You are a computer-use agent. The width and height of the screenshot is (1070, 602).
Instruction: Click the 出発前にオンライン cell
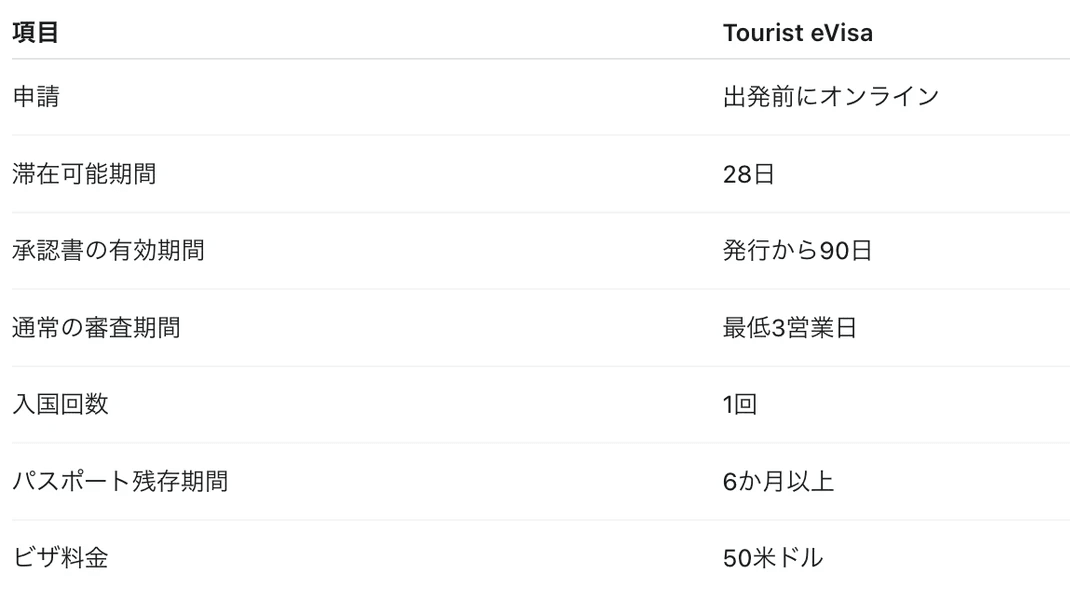click(x=830, y=96)
